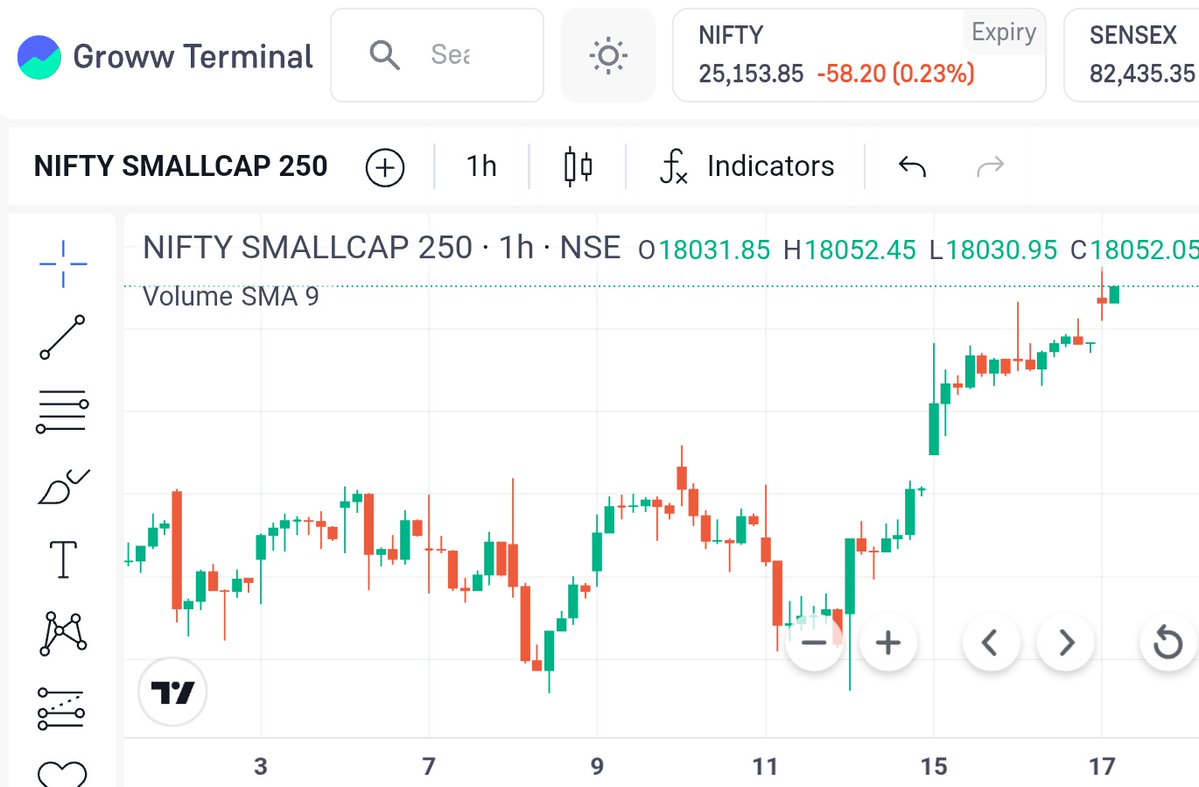
Task: Reset the chart view
Action: pyautogui.click(x=1168, y=642)
